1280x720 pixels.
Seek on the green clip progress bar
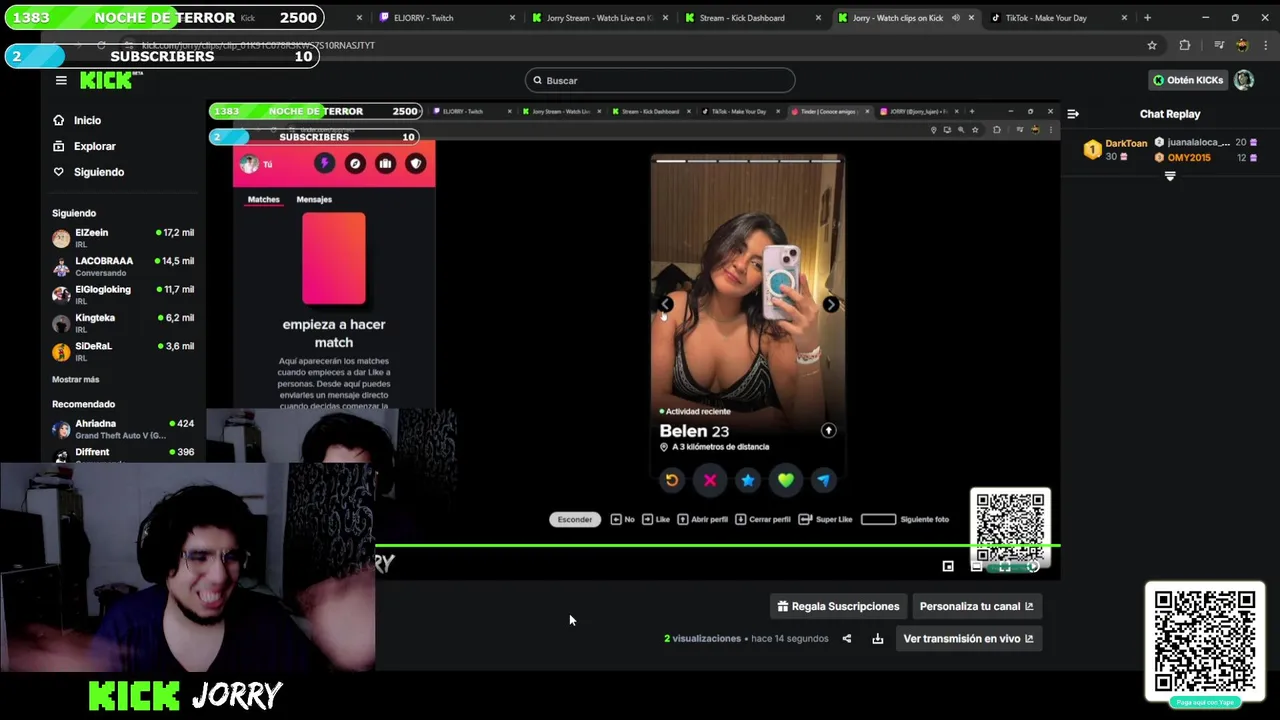[x=718, y=546]
